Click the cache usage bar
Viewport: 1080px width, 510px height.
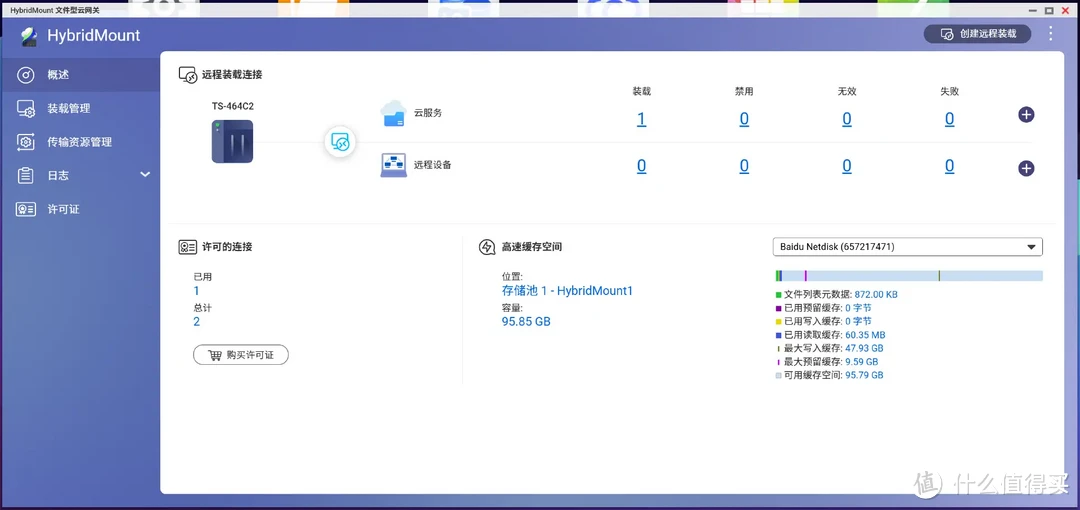click(908, 276)
